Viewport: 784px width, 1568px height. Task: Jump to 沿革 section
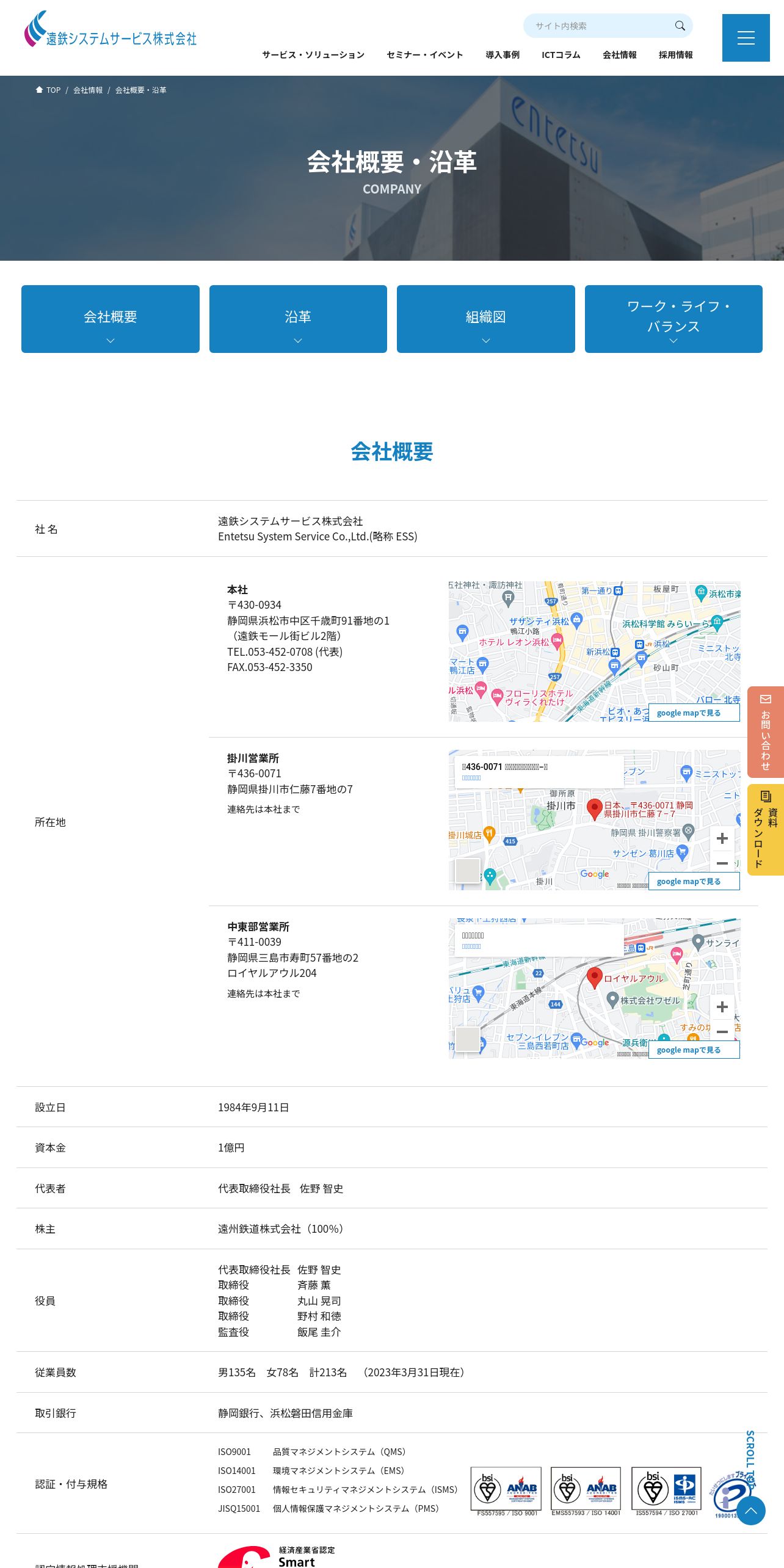point(298,319)
